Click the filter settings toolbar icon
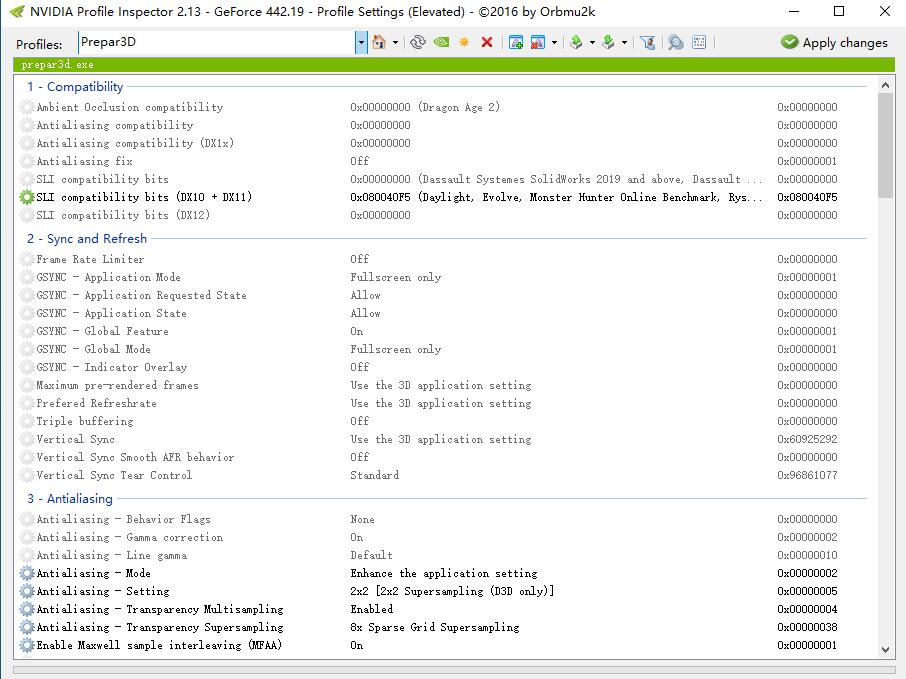 pyautogui.click(x=647, y=42)
